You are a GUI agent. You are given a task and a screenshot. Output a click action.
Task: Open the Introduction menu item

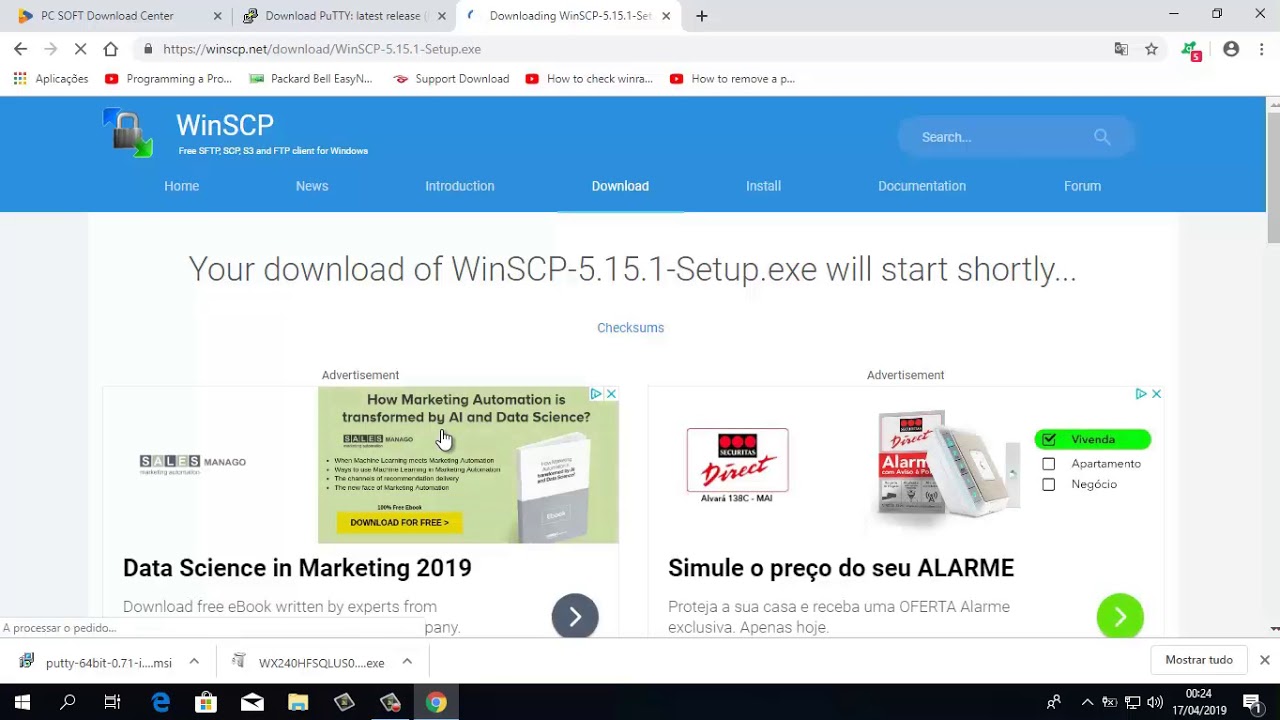(460, 186)
